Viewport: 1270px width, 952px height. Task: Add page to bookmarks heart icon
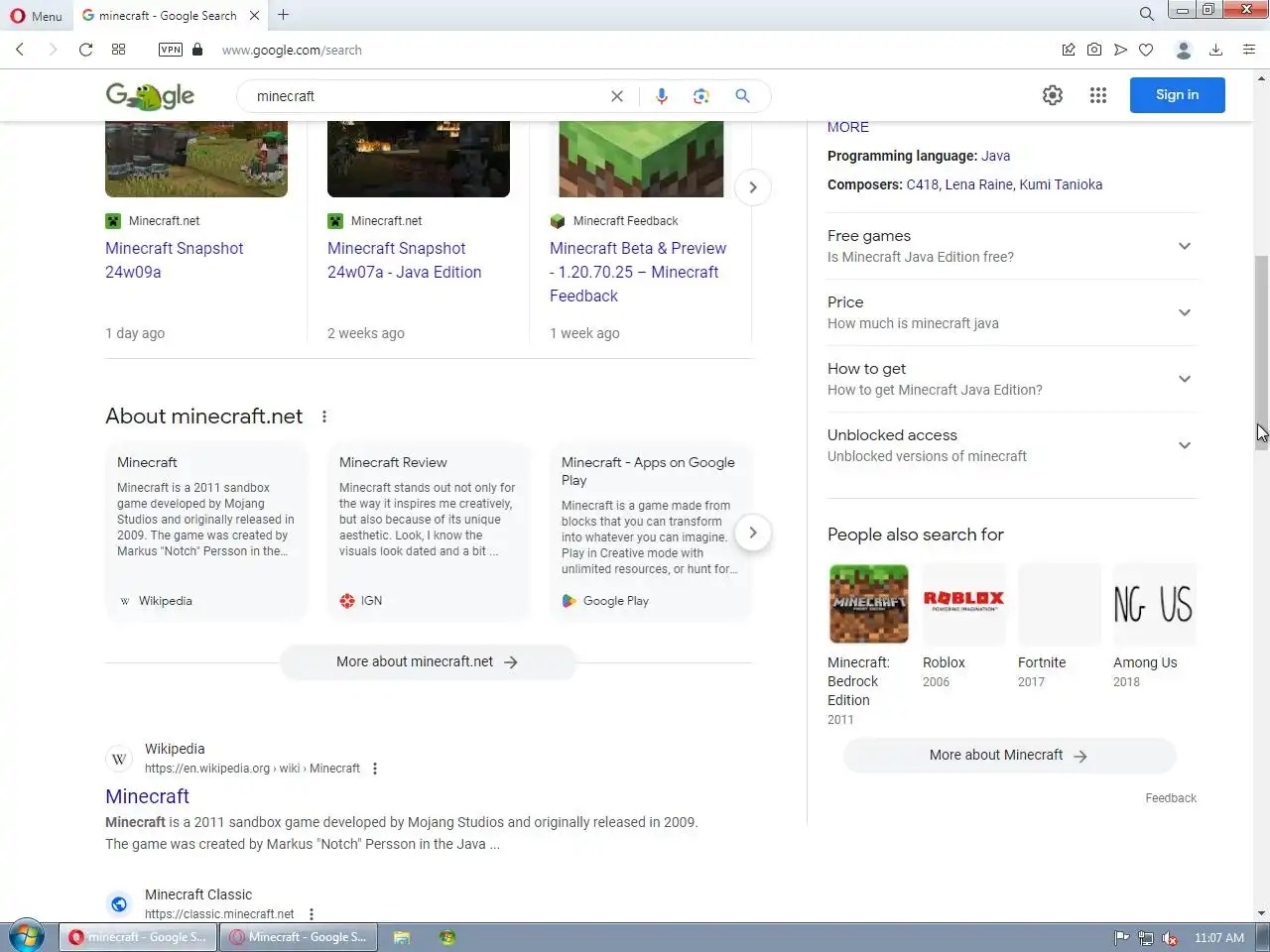pyautogui.click(x=1146, y=50)
